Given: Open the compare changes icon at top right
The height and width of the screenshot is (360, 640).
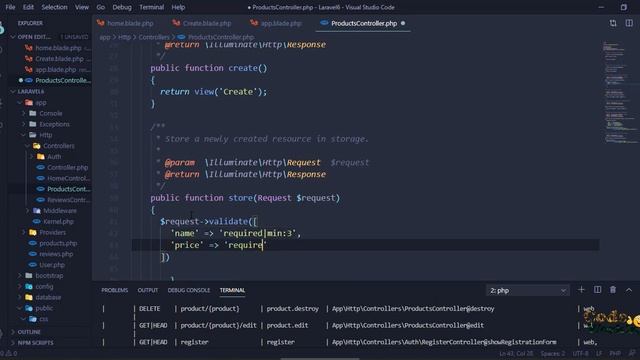Looking at the screenshot, I should [613, 23].
